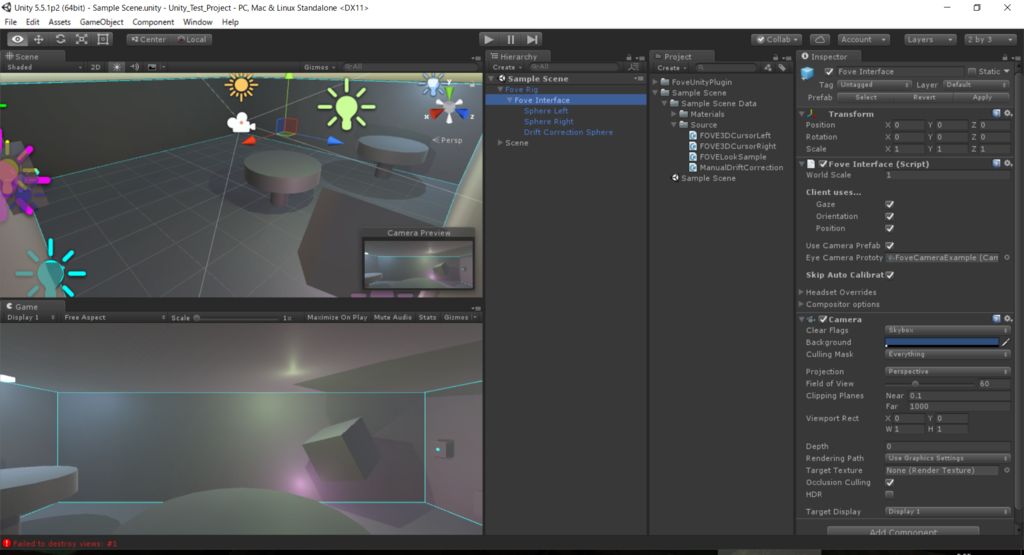Click the Collab button
Viewport: 1024px width, 555px height.
tap(776, 39)
